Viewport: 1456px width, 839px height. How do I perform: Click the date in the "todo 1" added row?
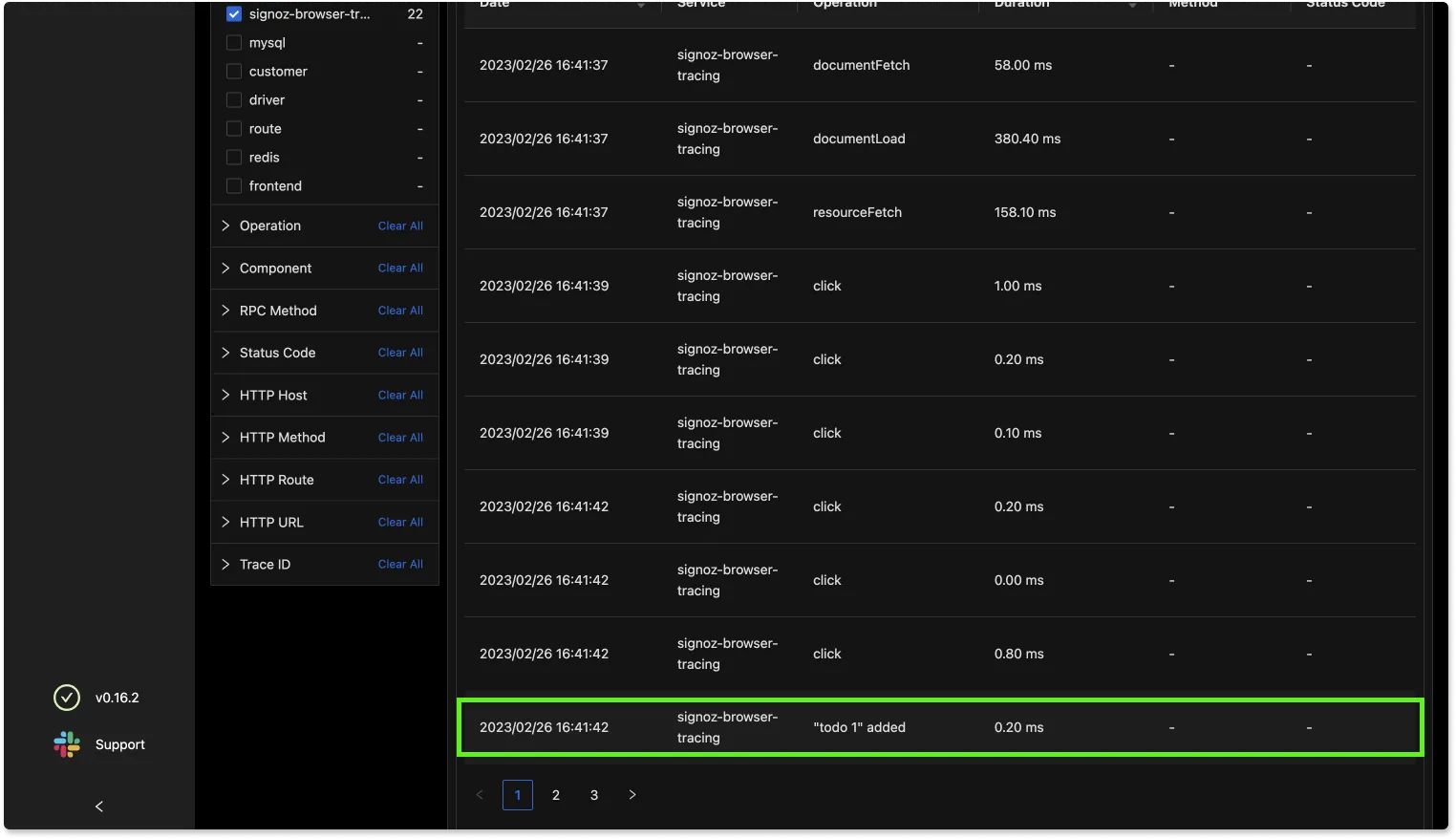click(544, 727)
